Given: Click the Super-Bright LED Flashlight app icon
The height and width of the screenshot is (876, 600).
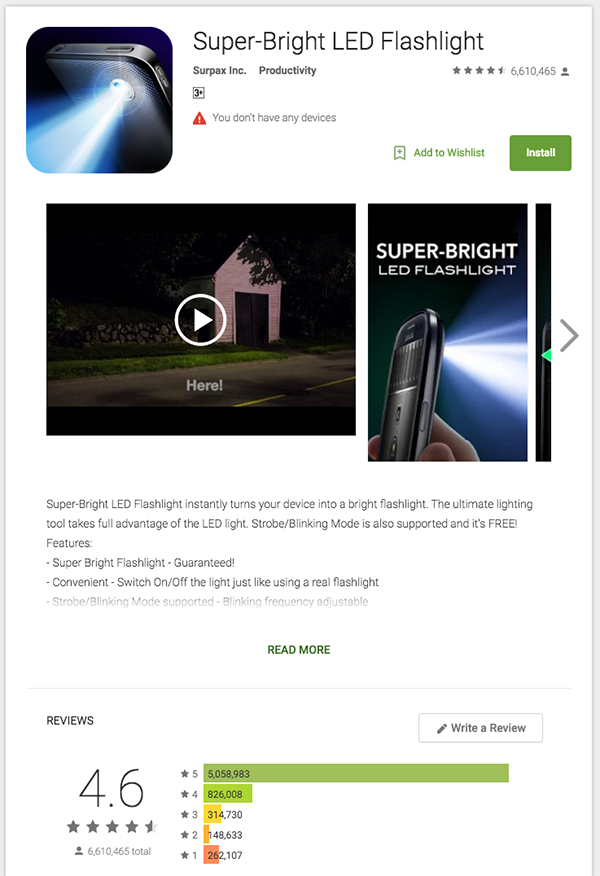Looking at the screenshot, I should coord(99,100).
